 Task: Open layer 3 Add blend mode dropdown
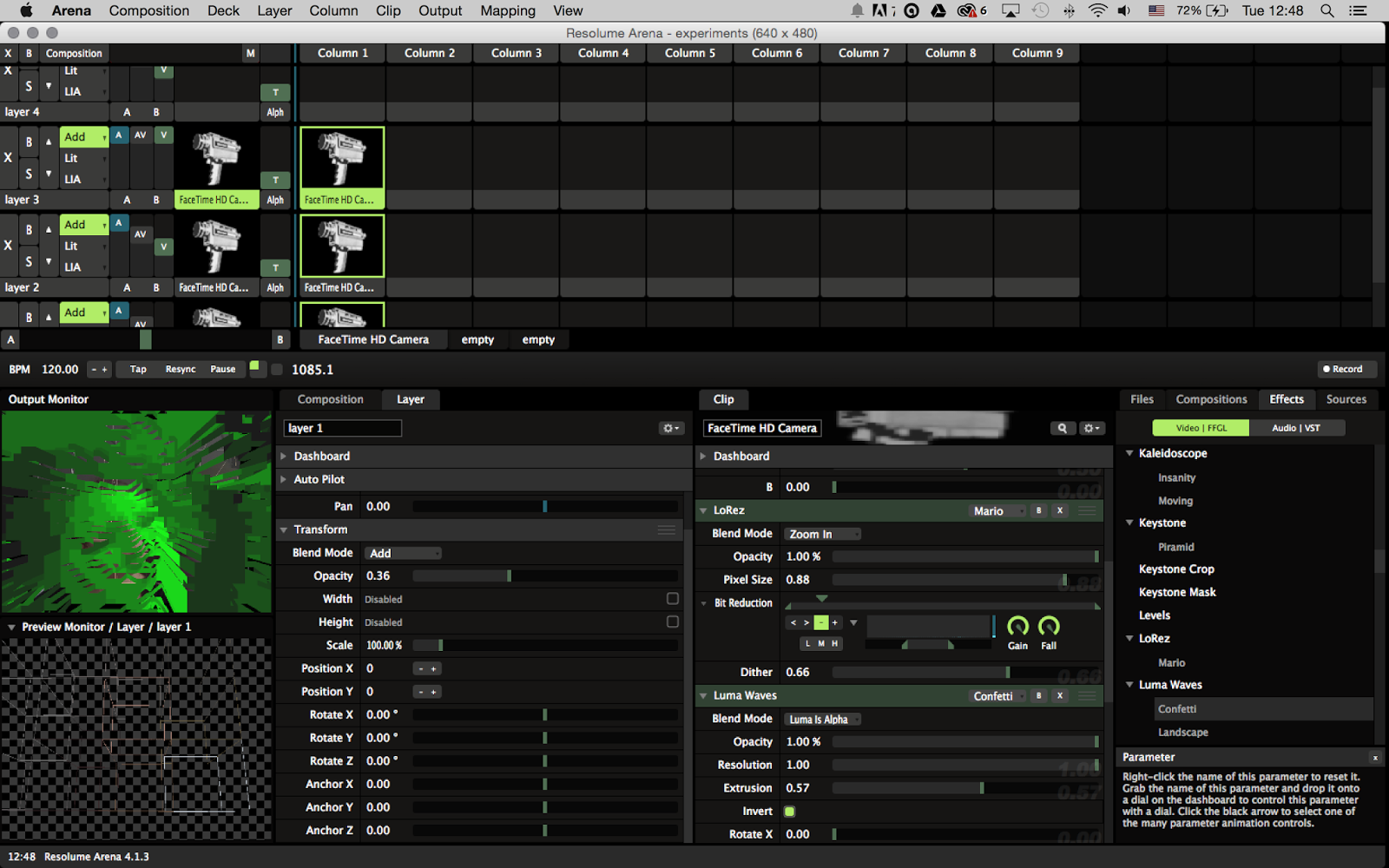(x=84, y=137)
